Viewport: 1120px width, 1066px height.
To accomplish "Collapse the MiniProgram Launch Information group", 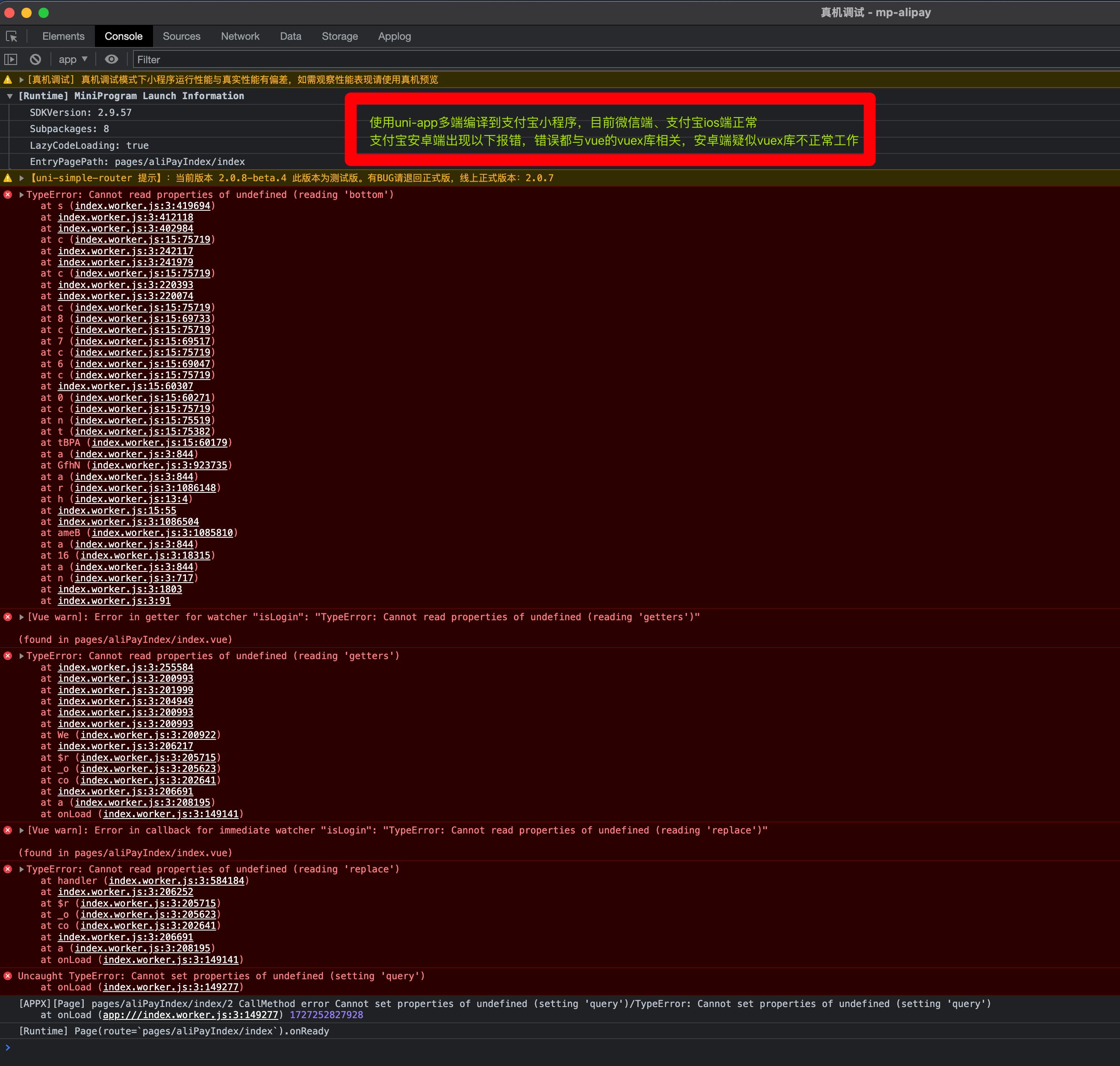I will pyautogui.click(x=10, y=96).
